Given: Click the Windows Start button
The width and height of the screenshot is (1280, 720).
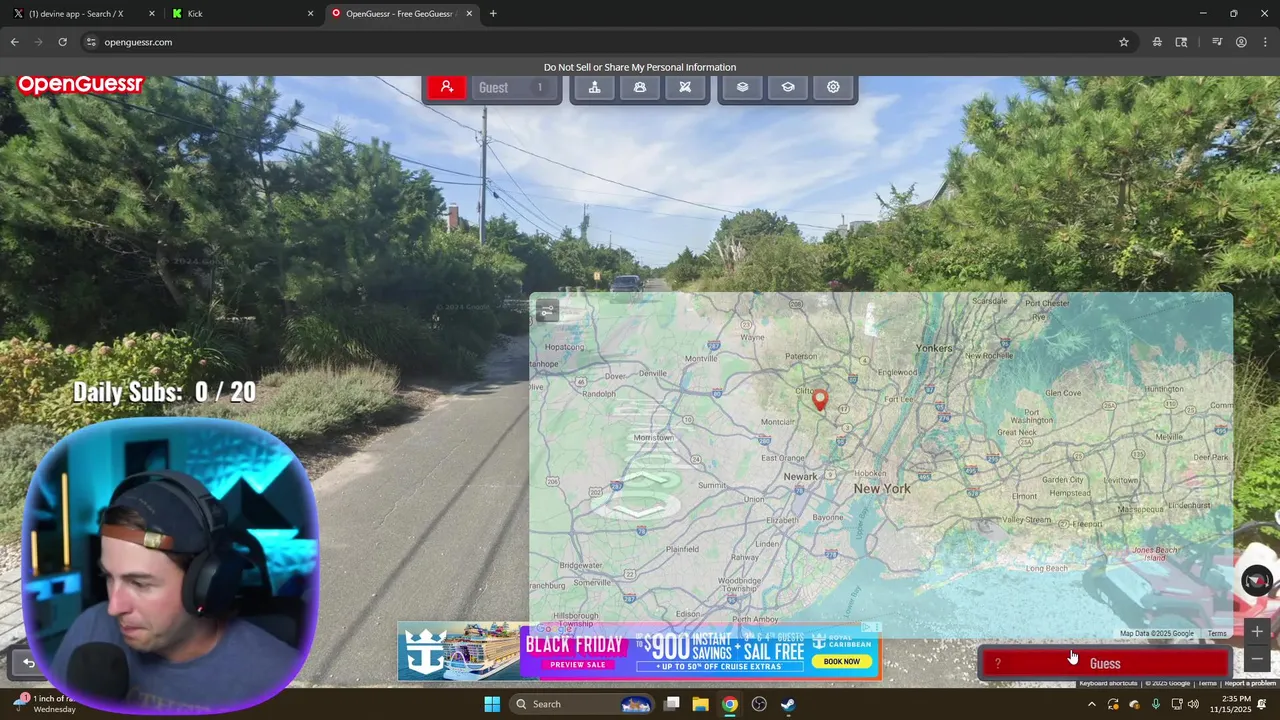Looking at the screenshot, I should tap(492, 704).
